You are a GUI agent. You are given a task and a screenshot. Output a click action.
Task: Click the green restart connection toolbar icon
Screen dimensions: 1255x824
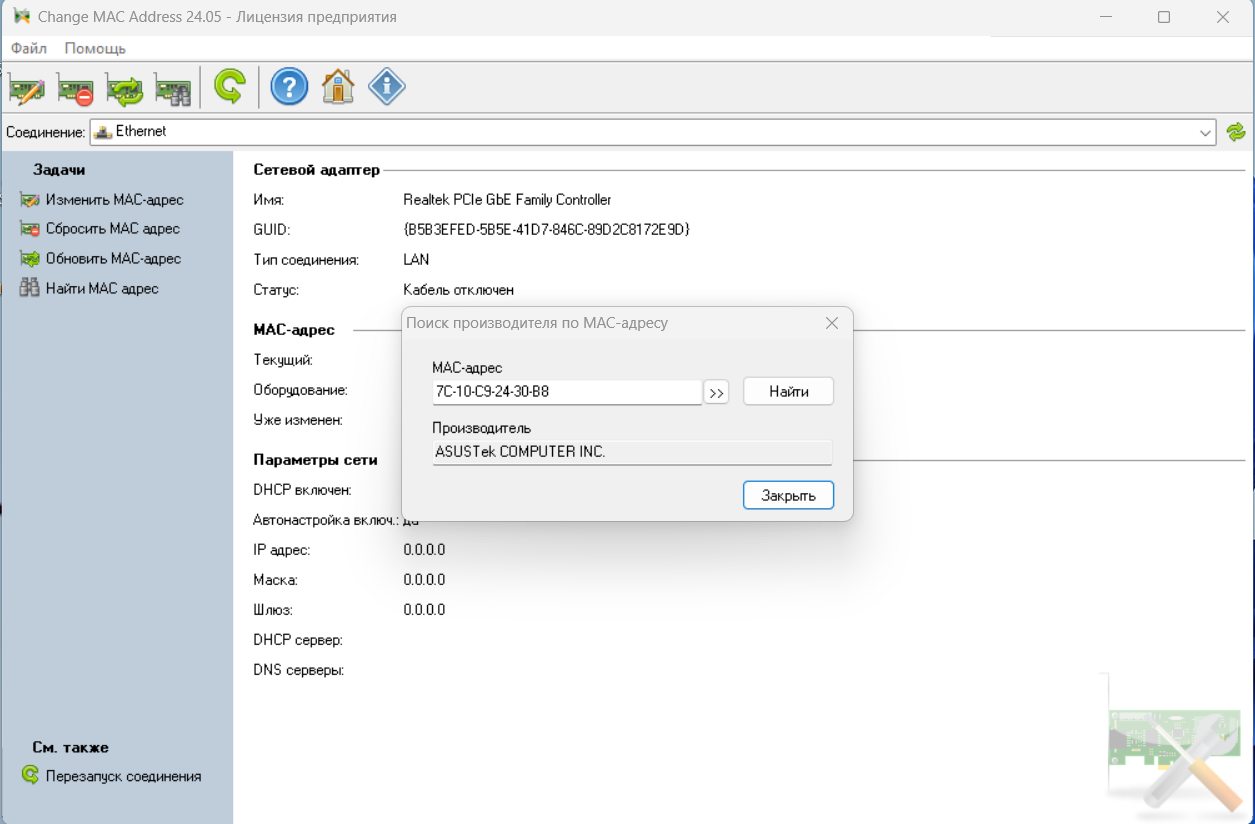230,87
